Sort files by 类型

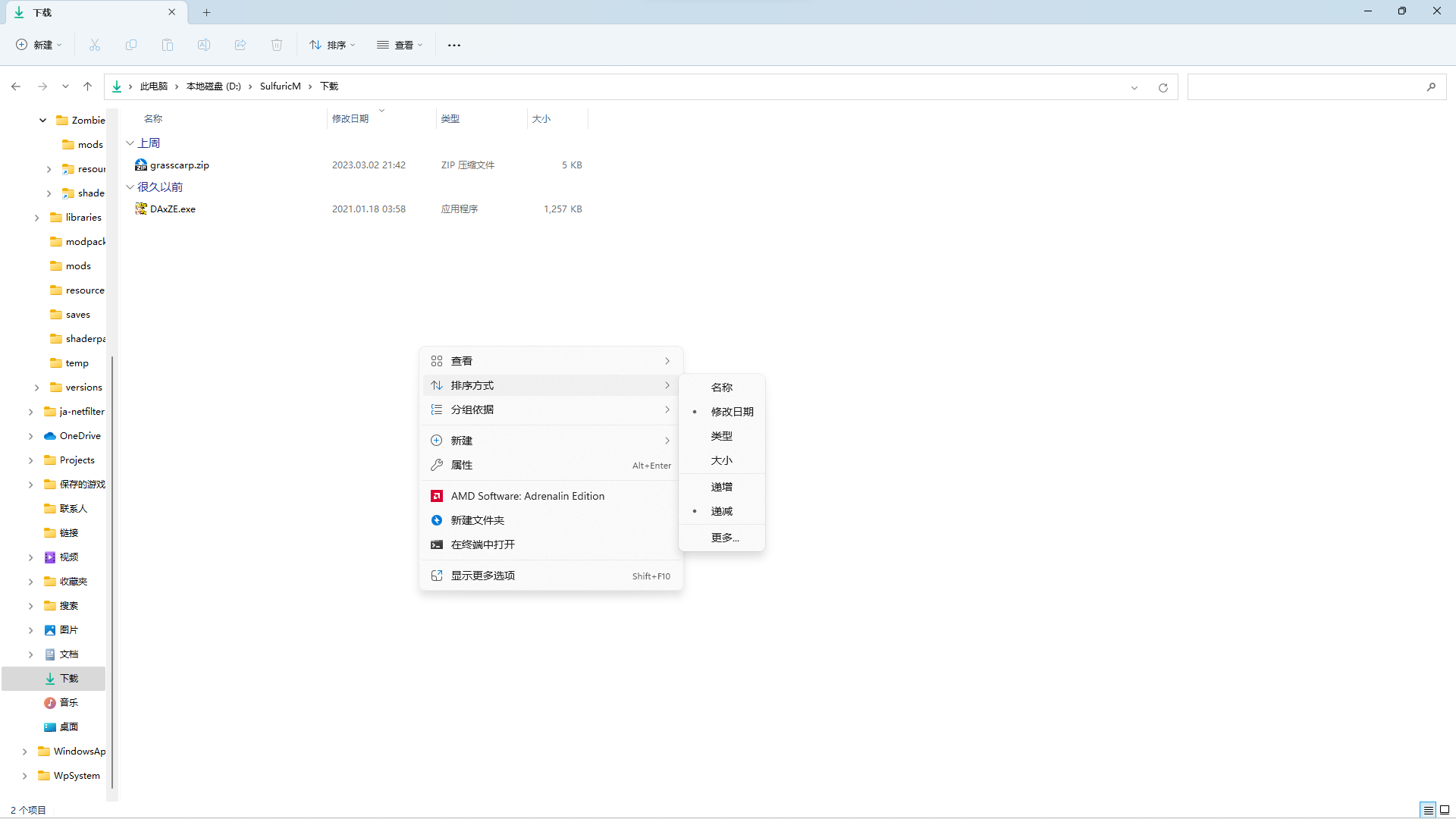pyautogui.click(x=721, y=436)
